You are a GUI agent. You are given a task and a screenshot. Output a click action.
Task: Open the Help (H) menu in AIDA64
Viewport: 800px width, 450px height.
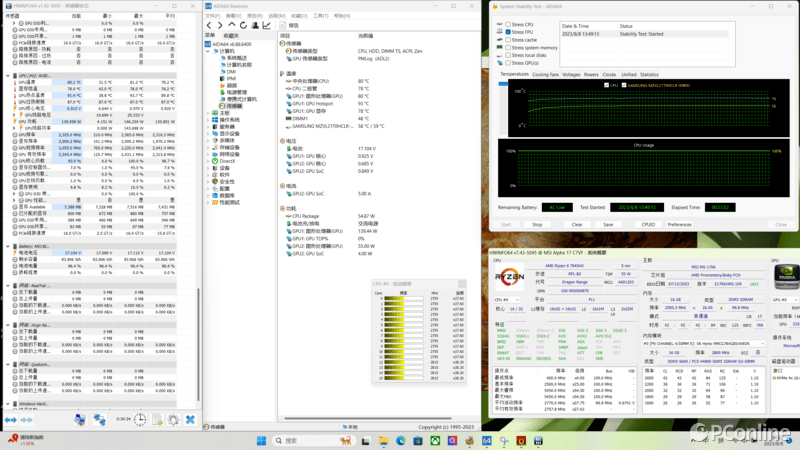click(x=342, y=16)
